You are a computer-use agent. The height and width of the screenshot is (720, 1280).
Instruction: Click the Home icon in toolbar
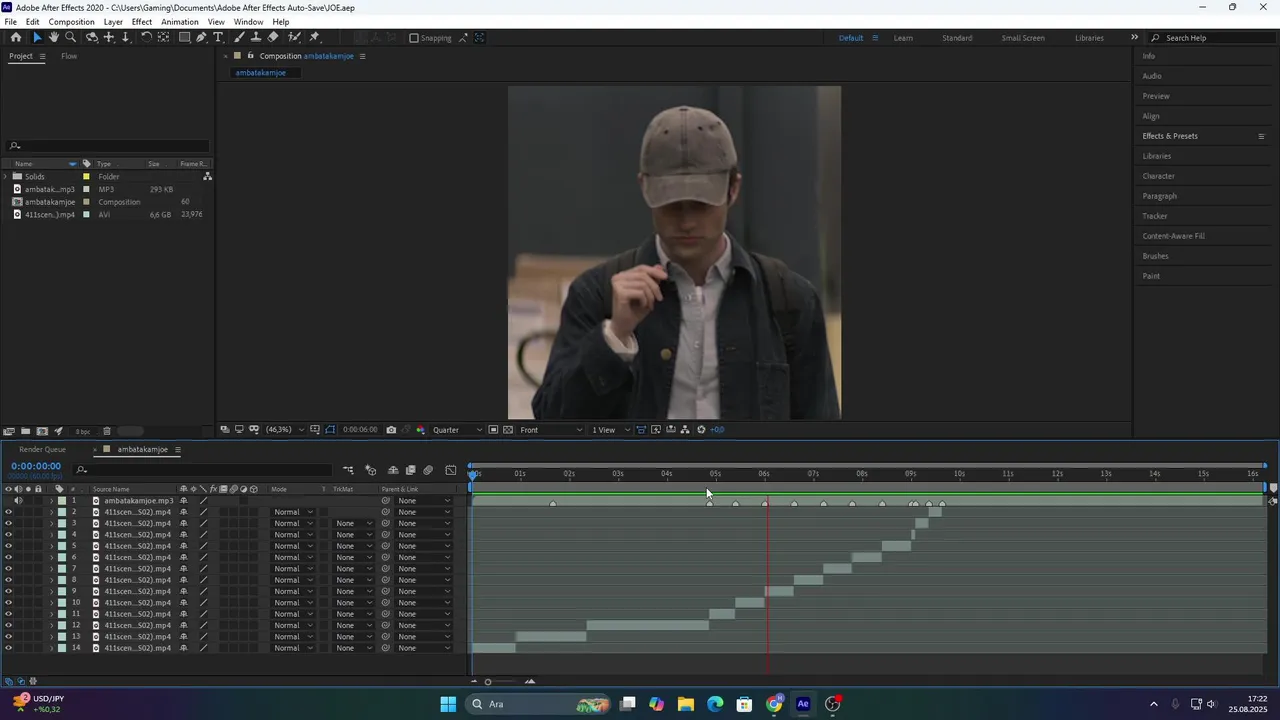(16, 38)
